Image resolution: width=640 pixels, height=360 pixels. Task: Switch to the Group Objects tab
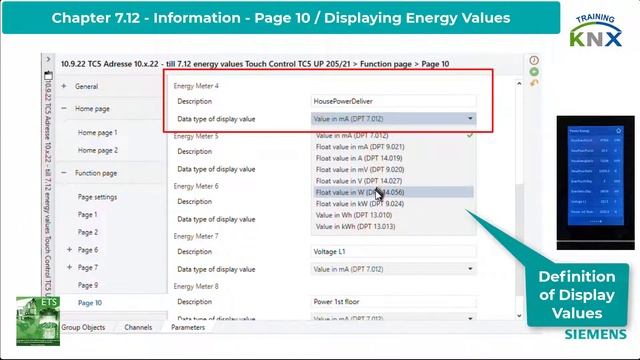click(x=83, y=327)
